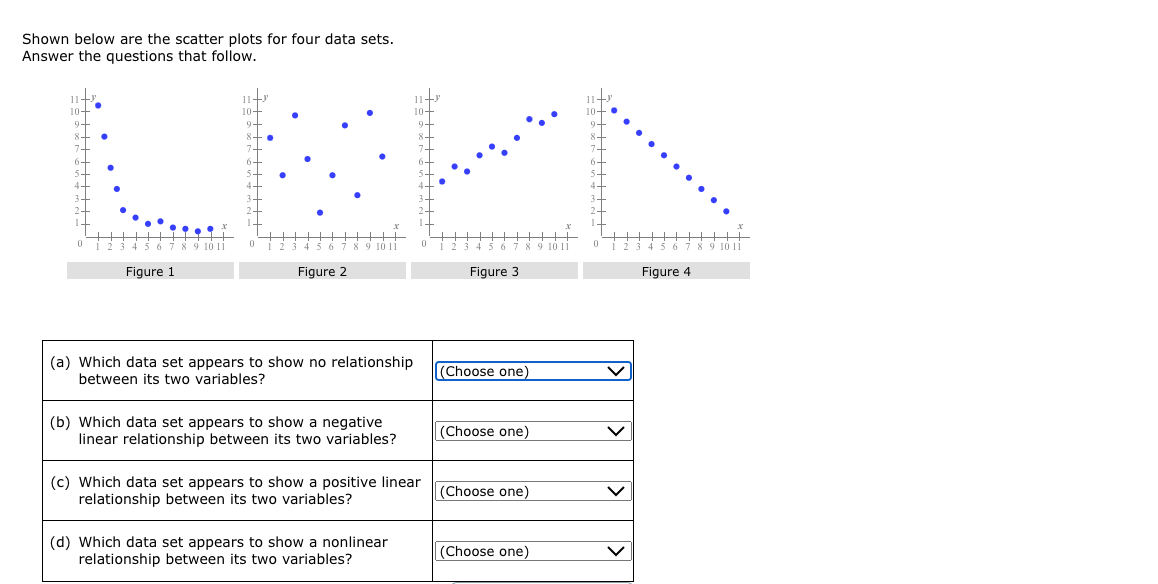Click the chevron on the no-relationship answer box

(x=616, y=371)
